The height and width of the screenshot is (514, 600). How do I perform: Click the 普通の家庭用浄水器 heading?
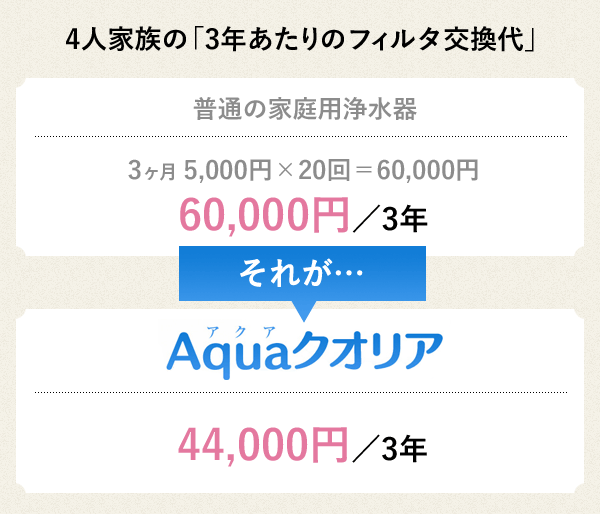[x=305, y=109]
